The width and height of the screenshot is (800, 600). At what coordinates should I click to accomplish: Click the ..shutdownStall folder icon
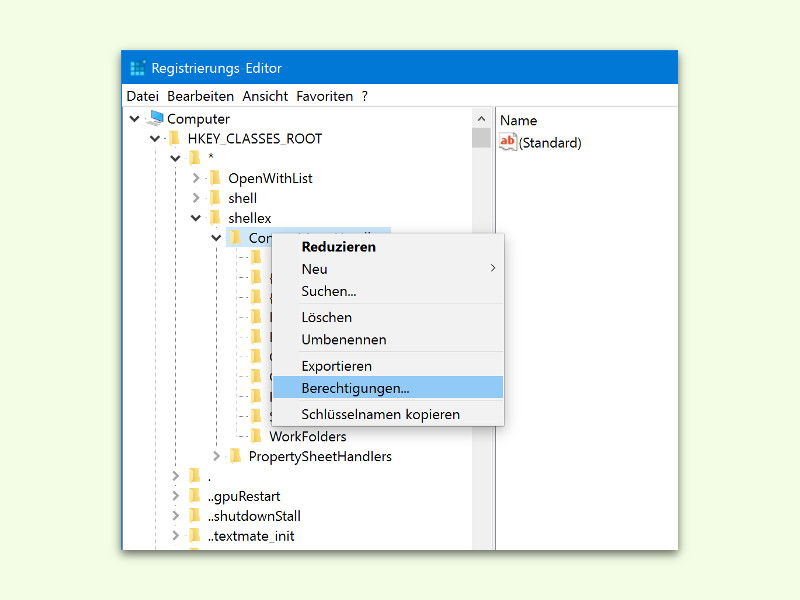pyautogui.click(x=194, y=516)
